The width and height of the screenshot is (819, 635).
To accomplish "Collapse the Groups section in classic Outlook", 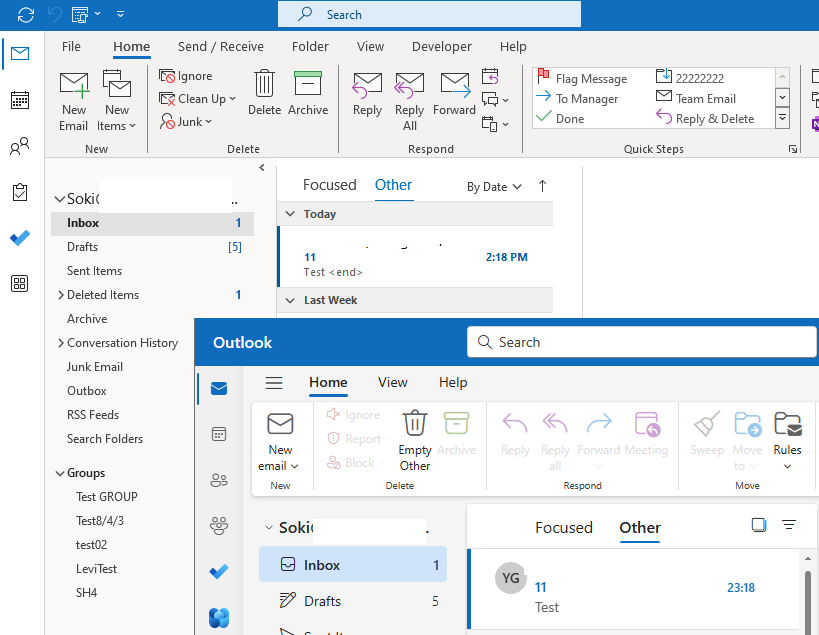I will 60,473.
